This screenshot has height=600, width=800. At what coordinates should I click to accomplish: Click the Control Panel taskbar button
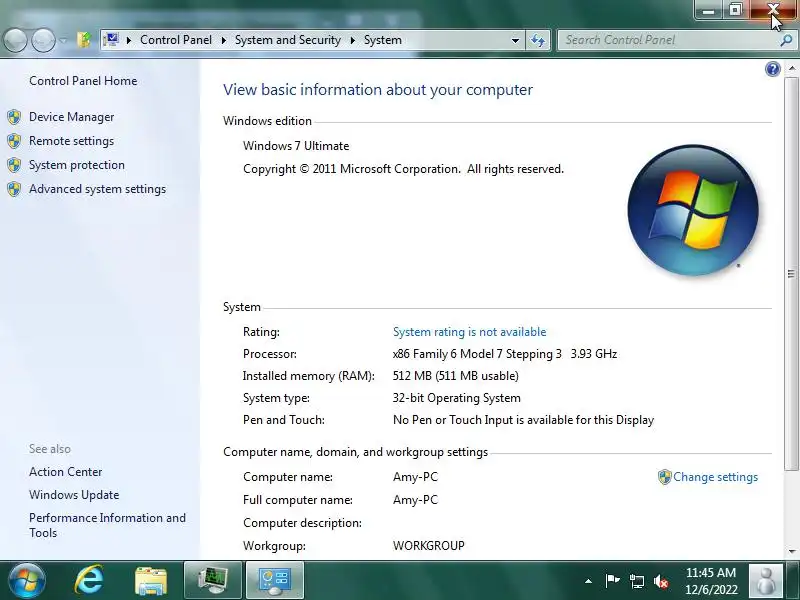[x=275, y=580]
